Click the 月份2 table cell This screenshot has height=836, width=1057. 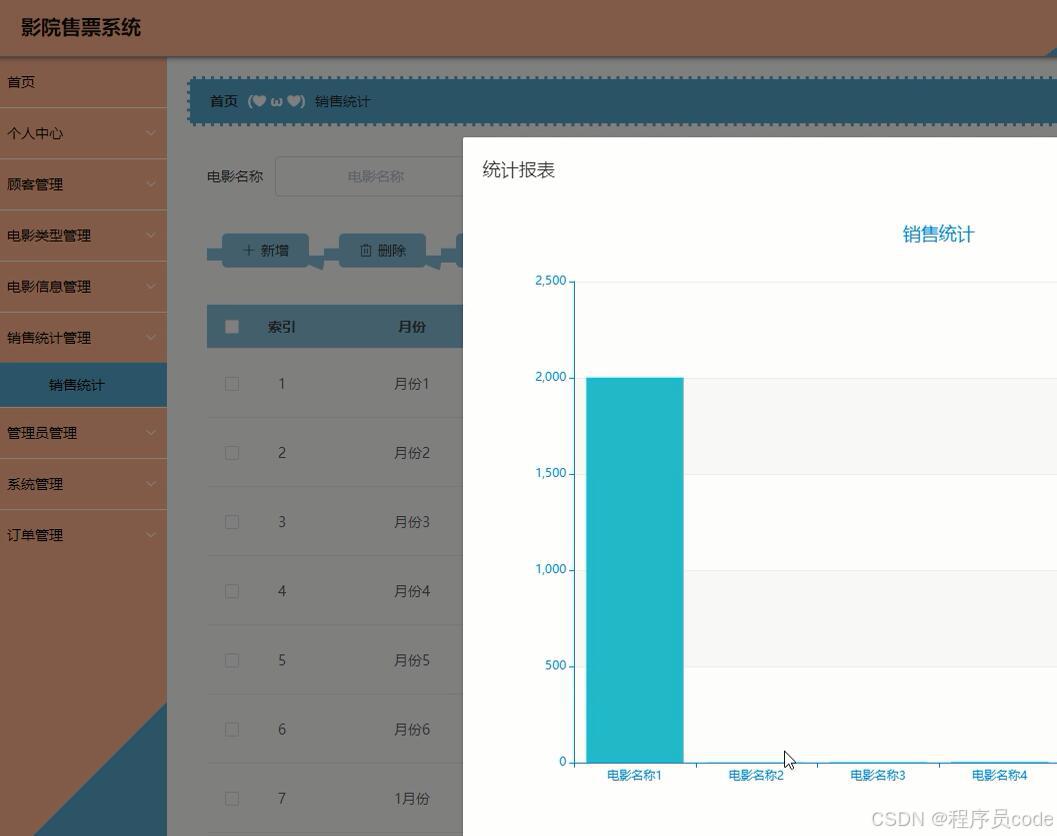pyautogui.click(x=411, y=453)
